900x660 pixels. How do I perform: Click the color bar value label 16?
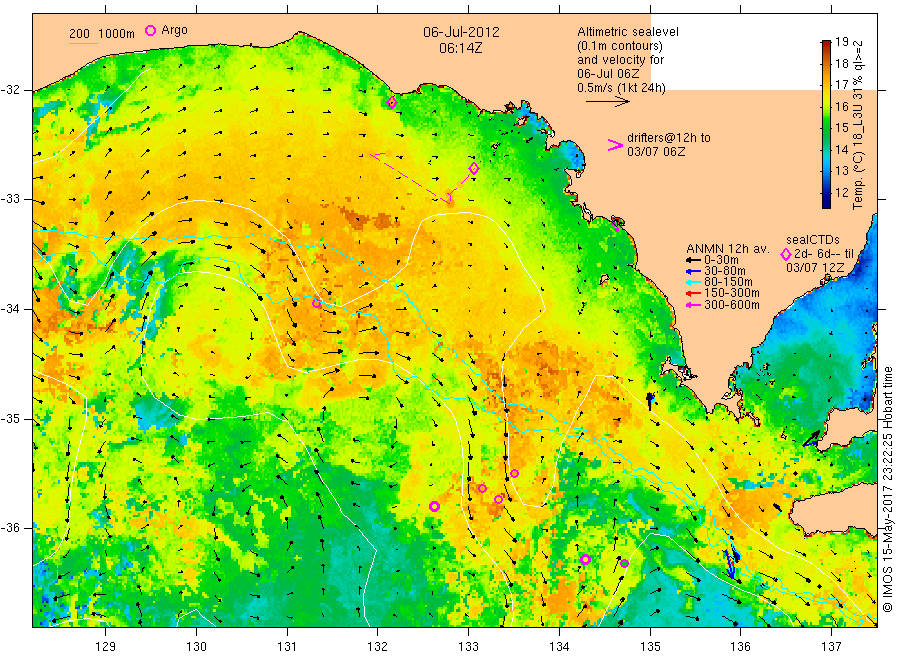tap(841, 106)
